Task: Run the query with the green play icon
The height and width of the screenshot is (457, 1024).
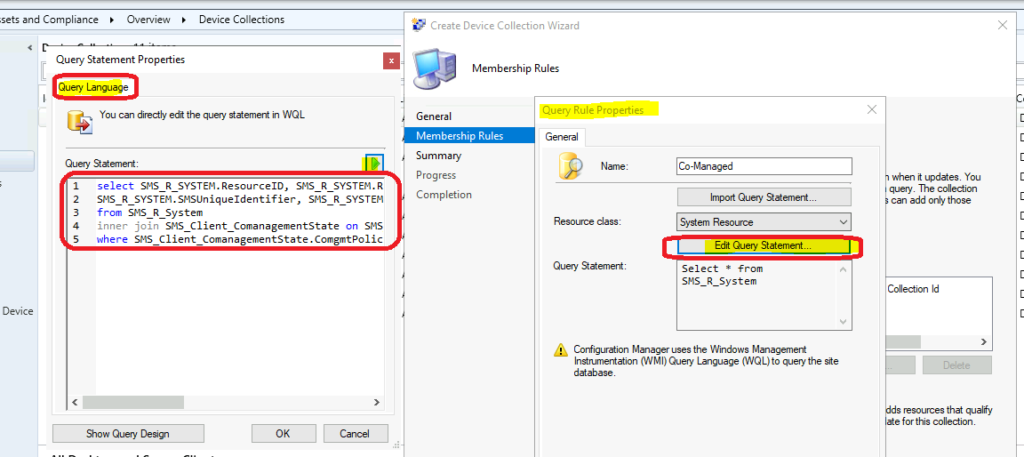Action: pyautogui.click(x=374, y=163)
